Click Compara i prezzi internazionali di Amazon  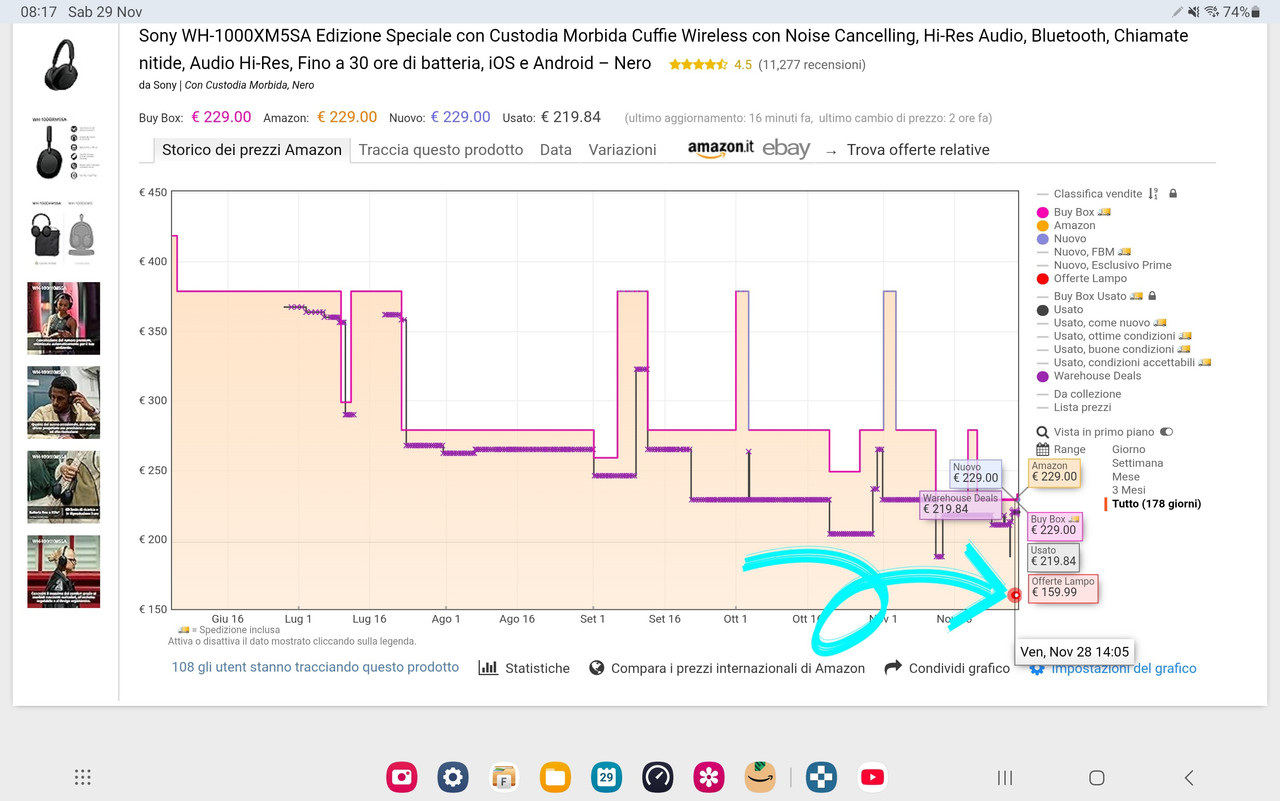click(738, 668)
